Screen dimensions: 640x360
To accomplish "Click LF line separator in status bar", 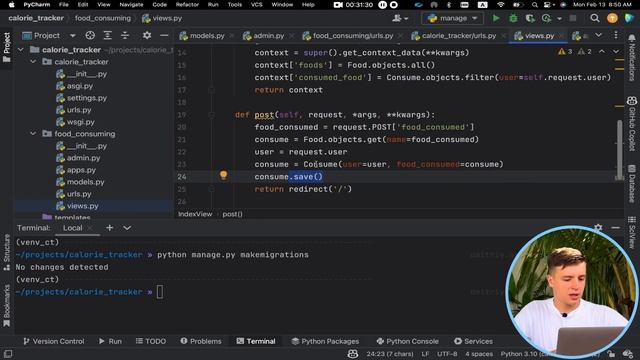I will tap(425, 354).
